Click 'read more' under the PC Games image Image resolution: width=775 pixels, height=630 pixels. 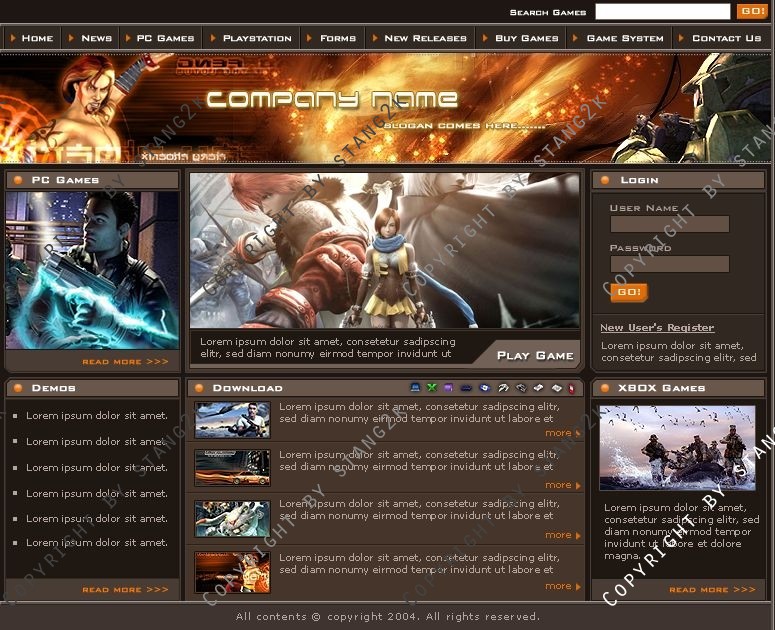click(x=125, y=362)
